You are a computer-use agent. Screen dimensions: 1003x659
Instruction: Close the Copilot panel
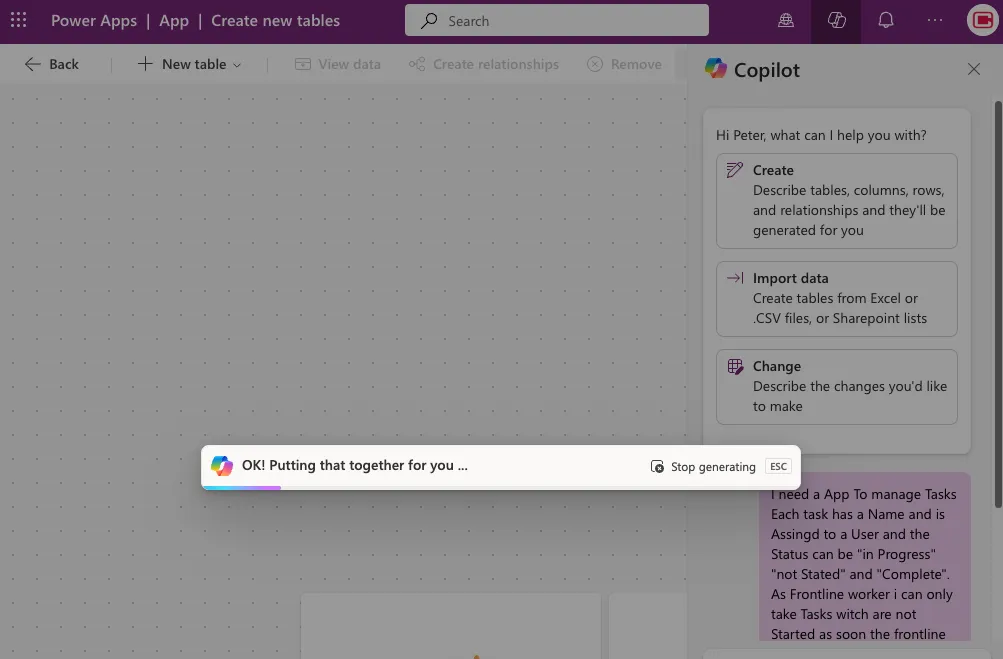973,69
